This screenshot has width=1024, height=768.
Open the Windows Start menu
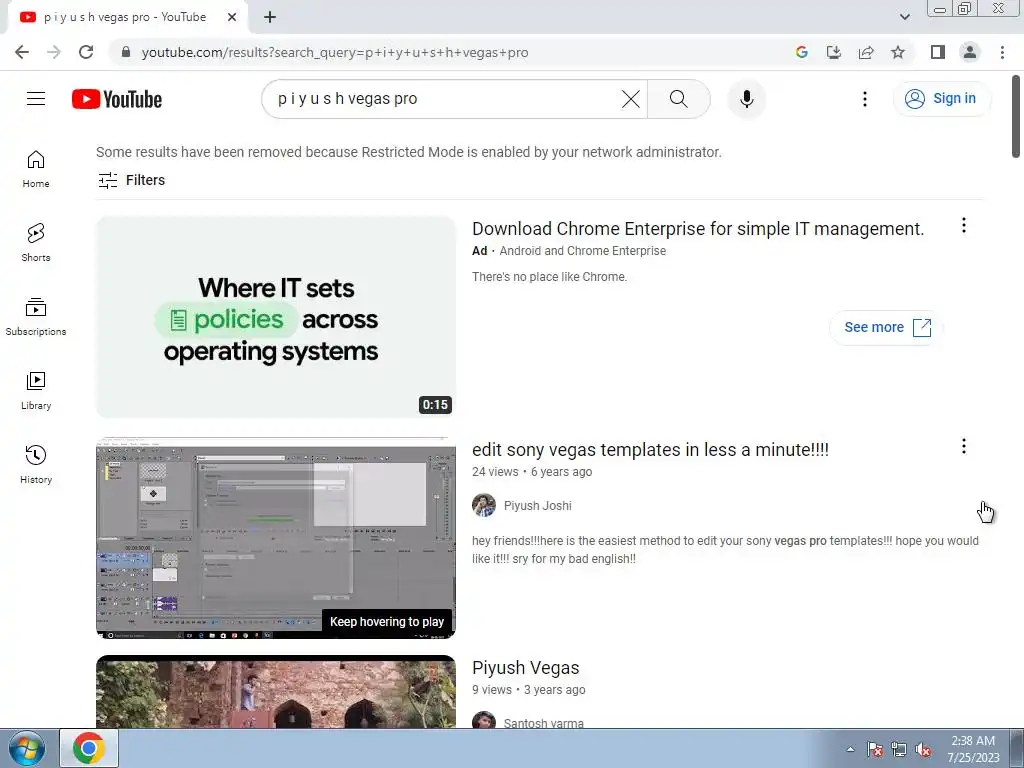(x=27, y=748)
